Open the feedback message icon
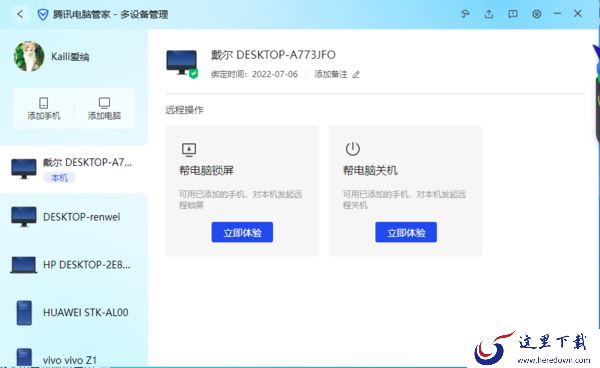This screenshot has height=368, width=600. pos(513,14)
